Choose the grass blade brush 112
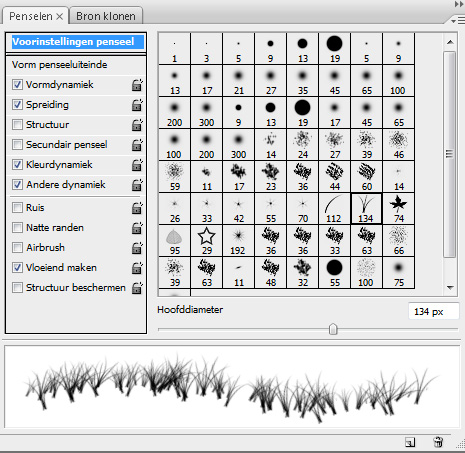Screen dimensions: 465x453 pyautogui.click(x=335, y=209)
